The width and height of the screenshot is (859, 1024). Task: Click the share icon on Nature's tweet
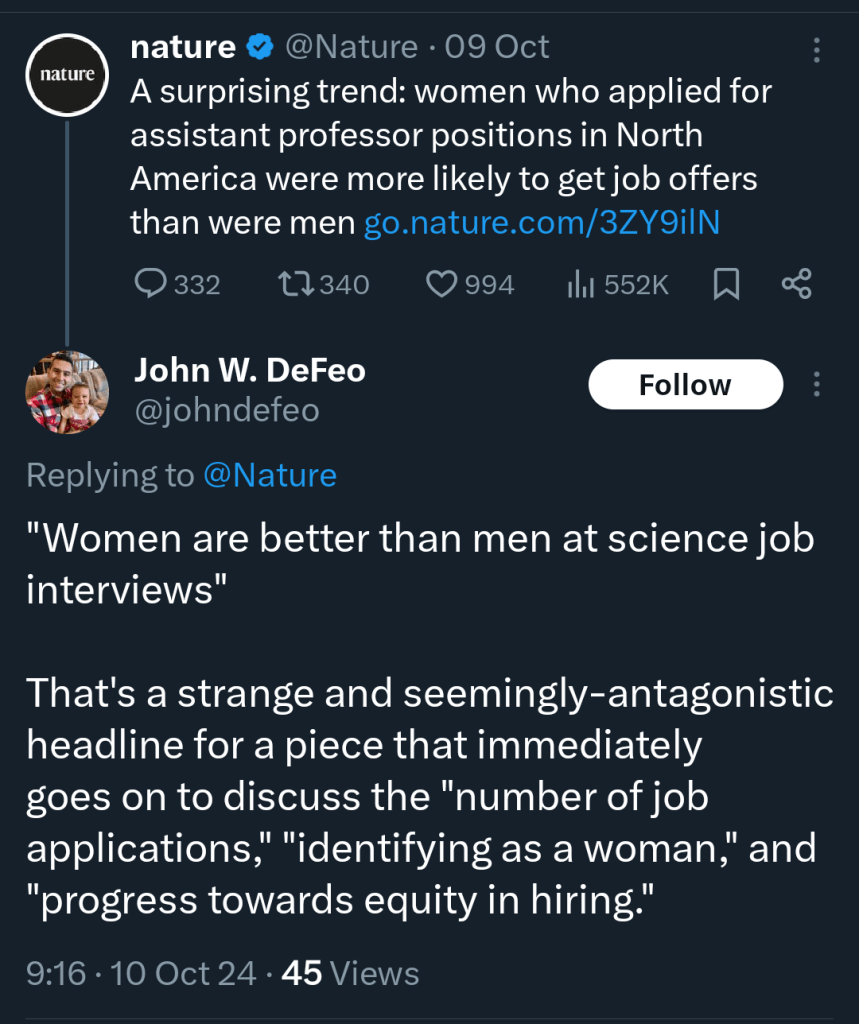(796, 285)
